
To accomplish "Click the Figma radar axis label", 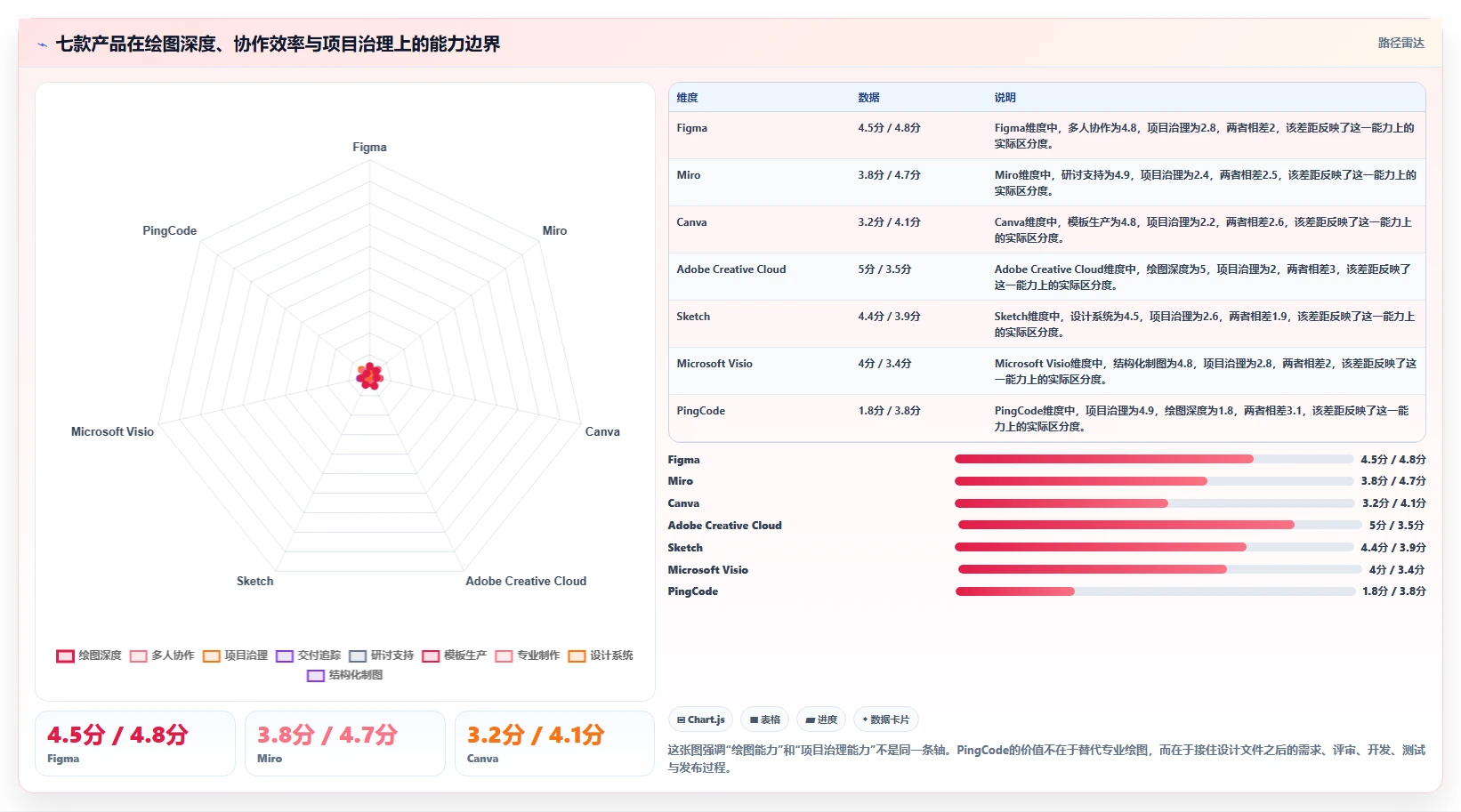I will [x=369, y=148].
